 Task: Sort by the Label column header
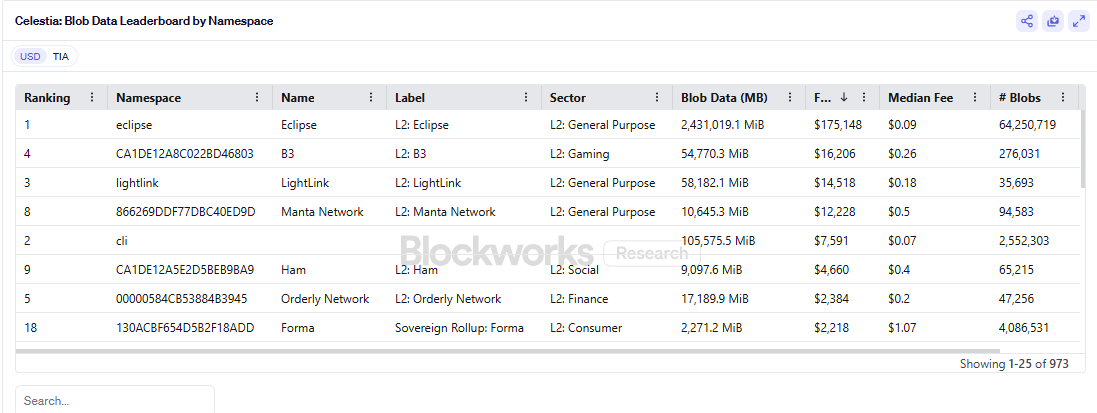click(410, 98)
